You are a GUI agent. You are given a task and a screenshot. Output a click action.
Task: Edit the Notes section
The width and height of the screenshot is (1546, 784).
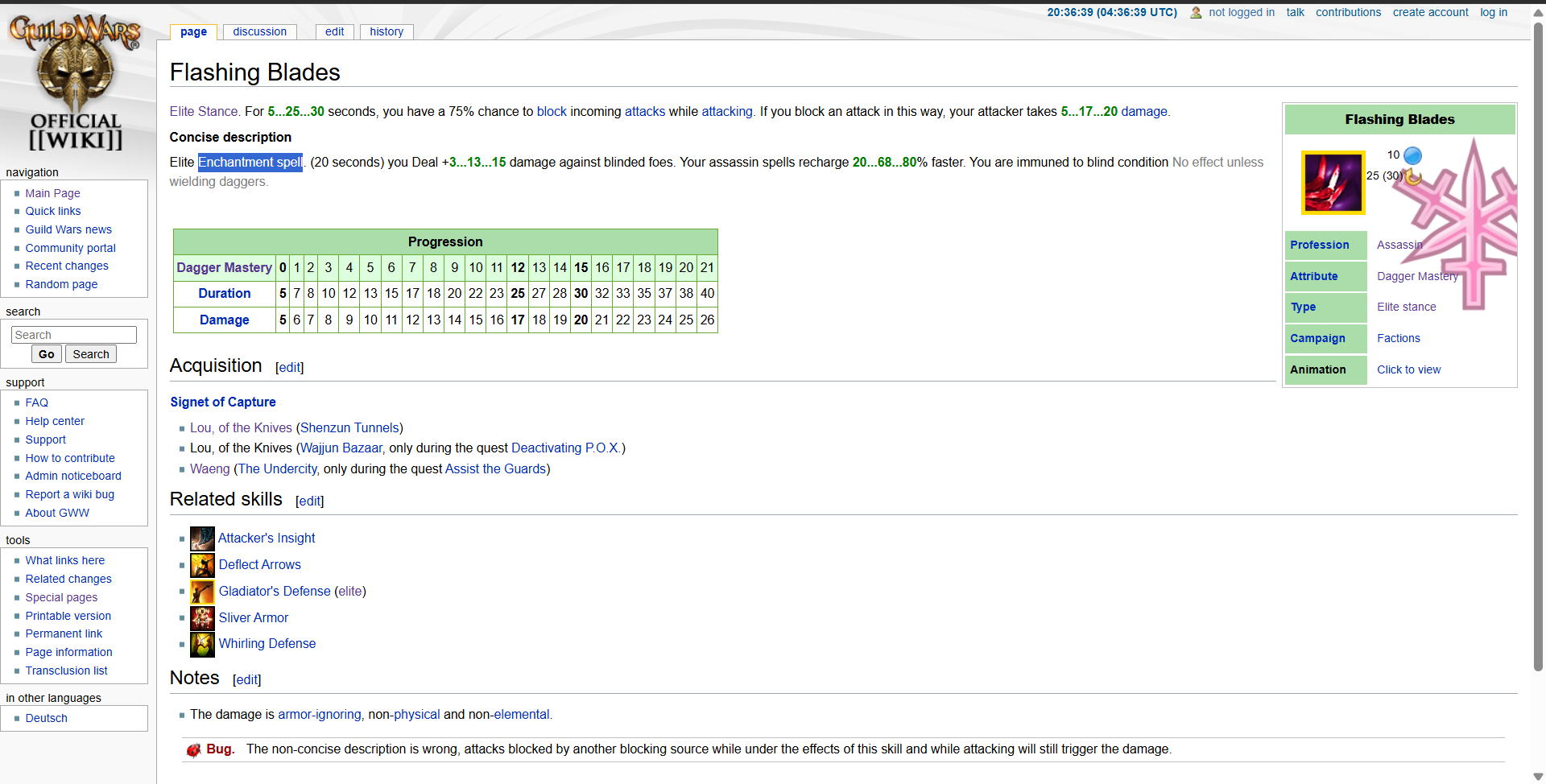point(246,679)
